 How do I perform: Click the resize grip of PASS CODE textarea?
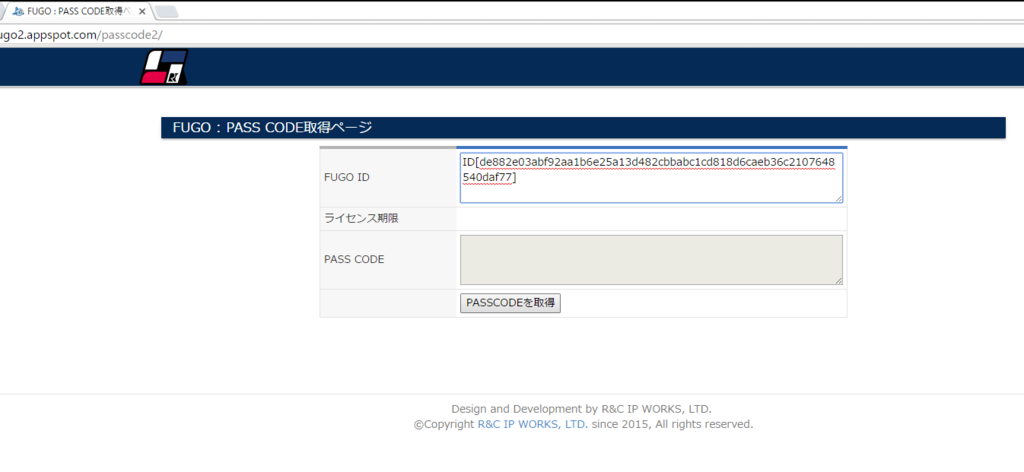click(839, 281)
